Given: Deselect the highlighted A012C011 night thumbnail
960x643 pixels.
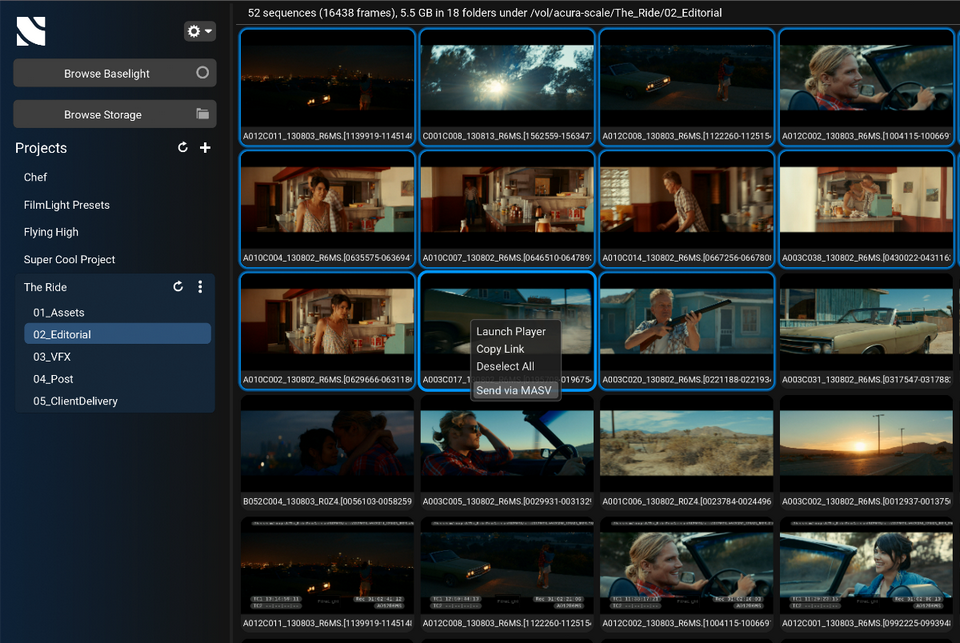Looking at the screenshot, I should 327,83.
